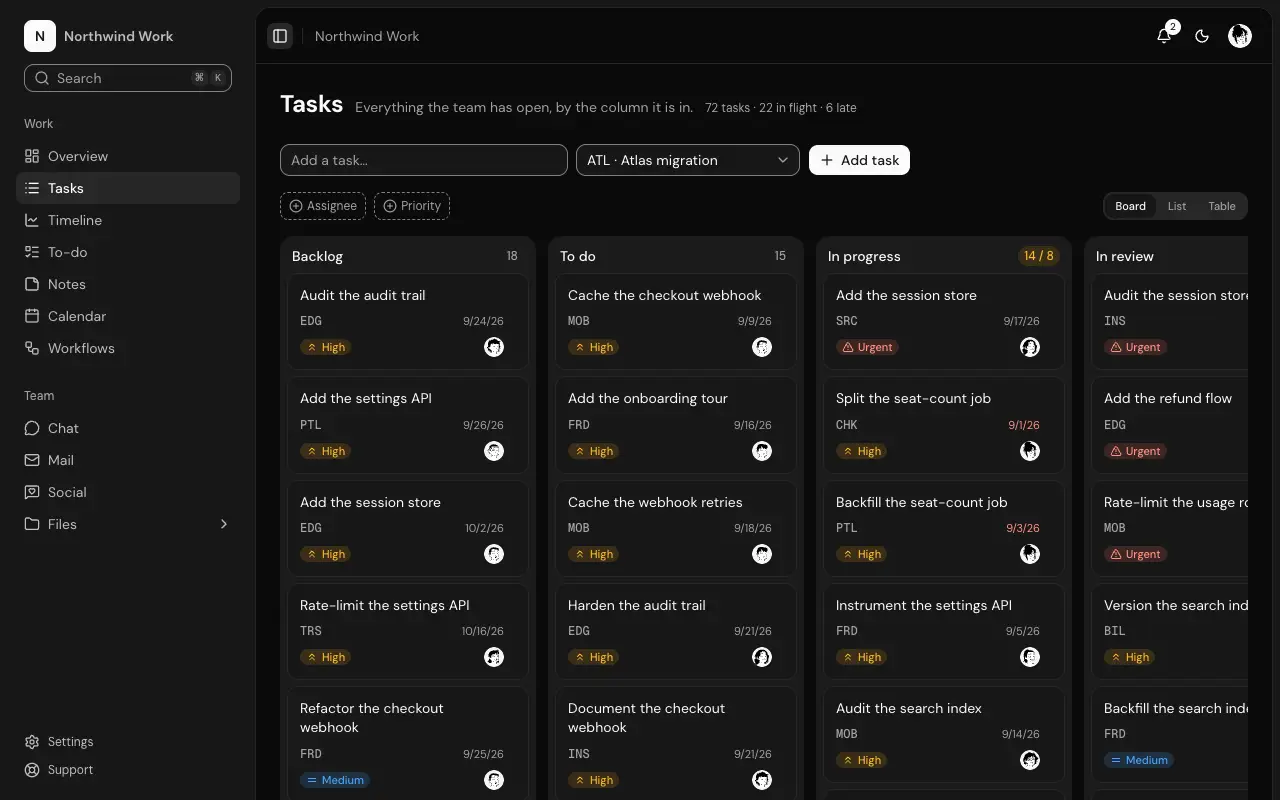
Task: Open Team Chat
Action: [x=128, y=428]
